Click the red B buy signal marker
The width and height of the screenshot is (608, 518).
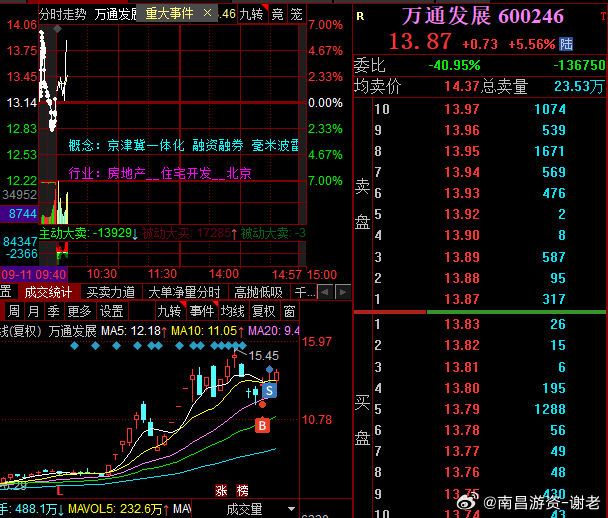coord(263,426)
